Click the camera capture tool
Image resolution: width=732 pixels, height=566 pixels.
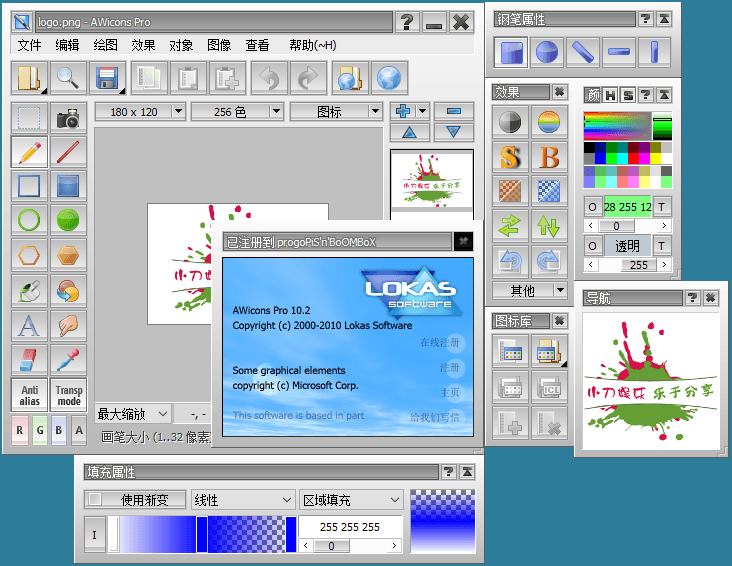click(68, 118)
